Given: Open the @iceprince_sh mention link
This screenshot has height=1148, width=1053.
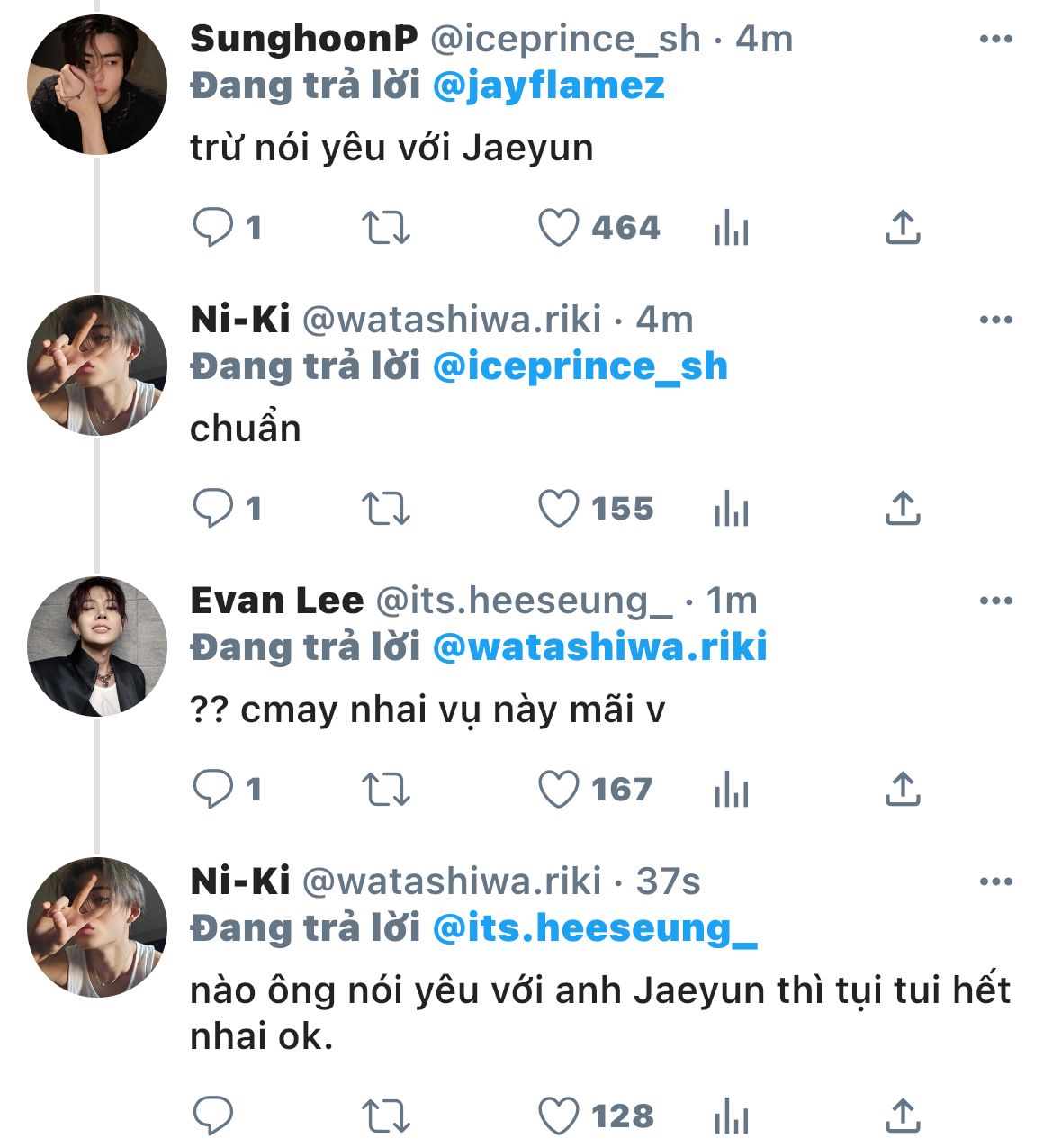Looking at the screenshot, I should pos(580,366).
